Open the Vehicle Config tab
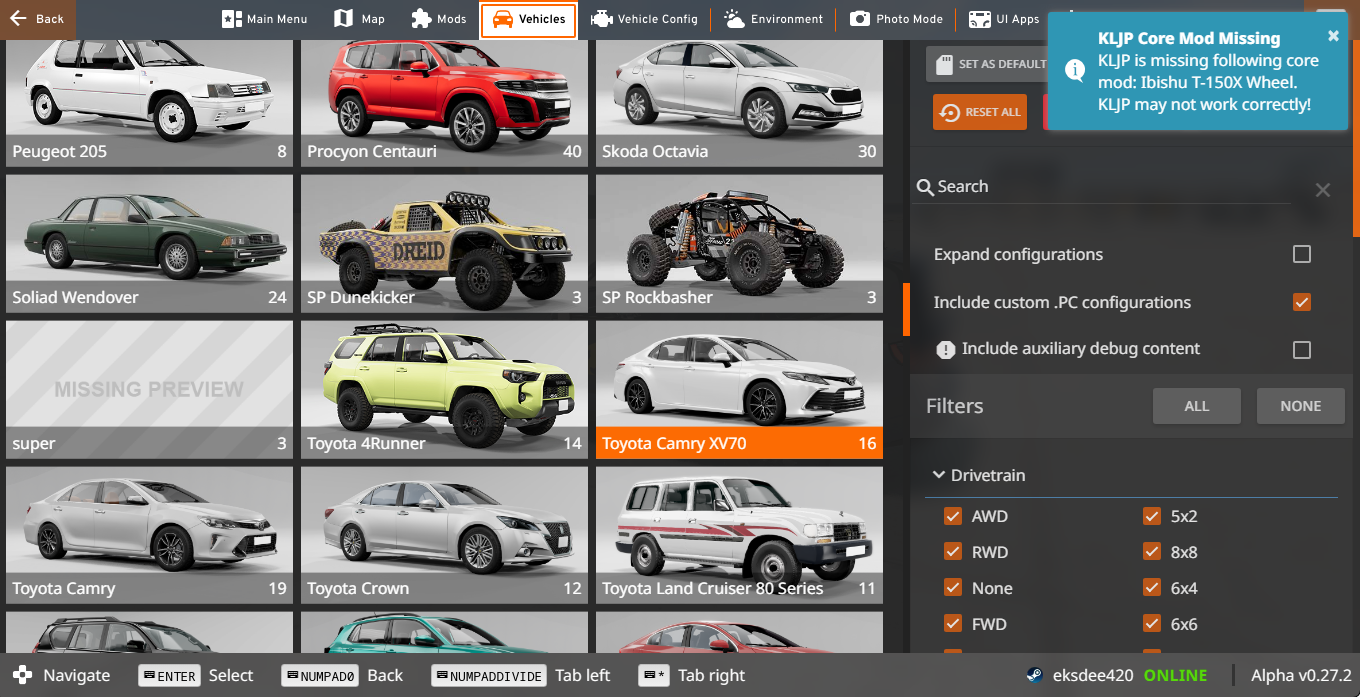This screenshot has width=1360, height=697. coord(644,19)
